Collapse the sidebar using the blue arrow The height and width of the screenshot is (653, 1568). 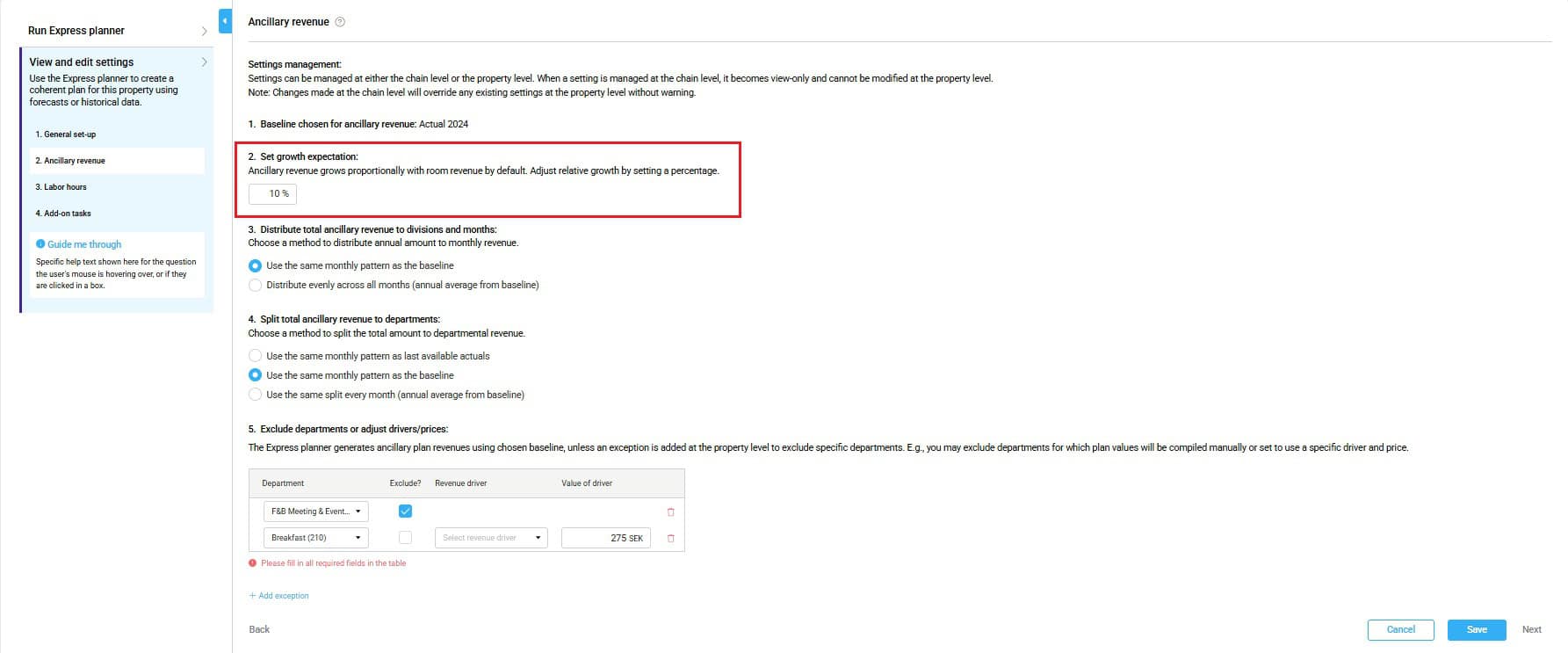(x=225, y=20)
